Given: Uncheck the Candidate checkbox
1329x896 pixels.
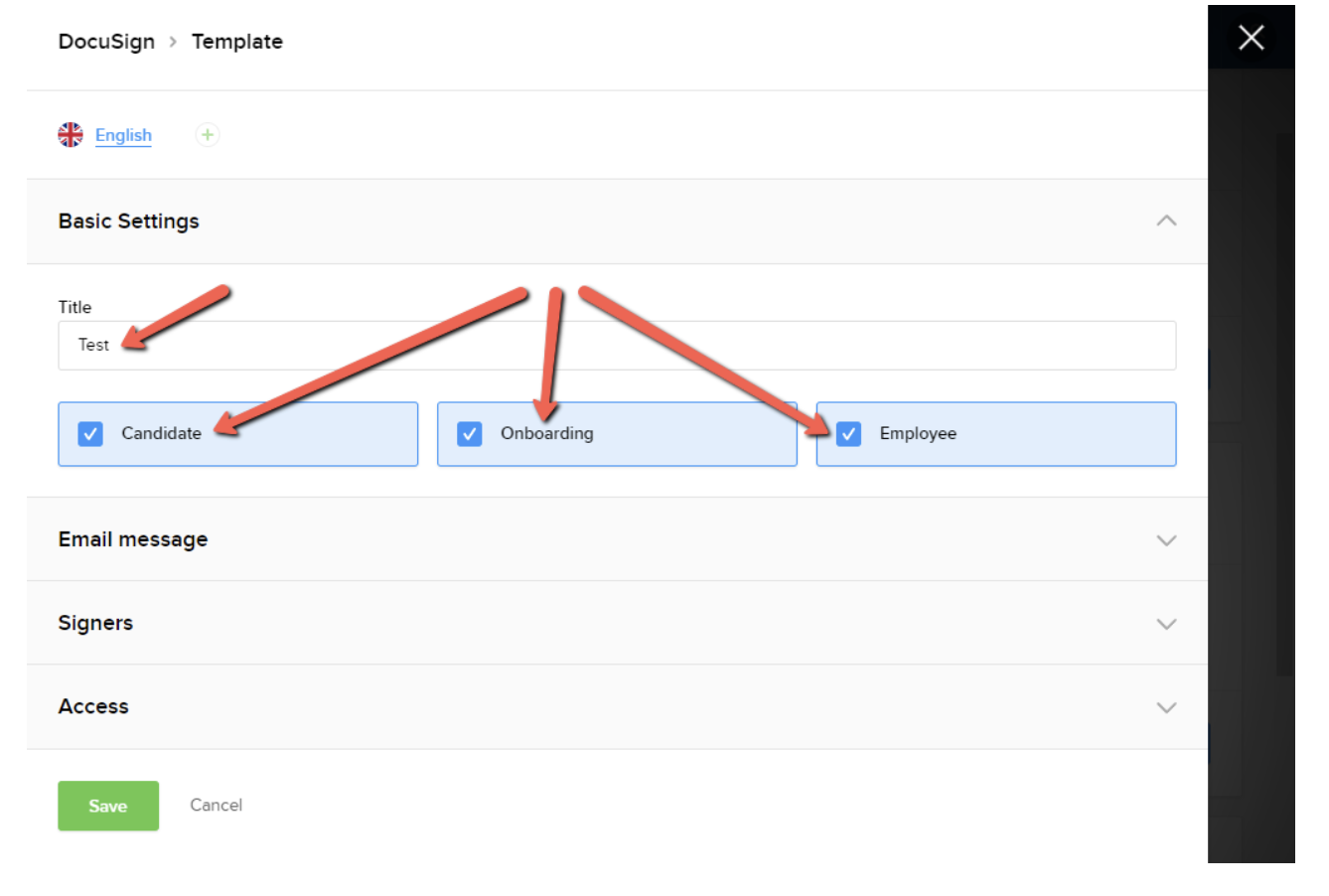Looking at the screenshot, I should (x=89, y=433).
